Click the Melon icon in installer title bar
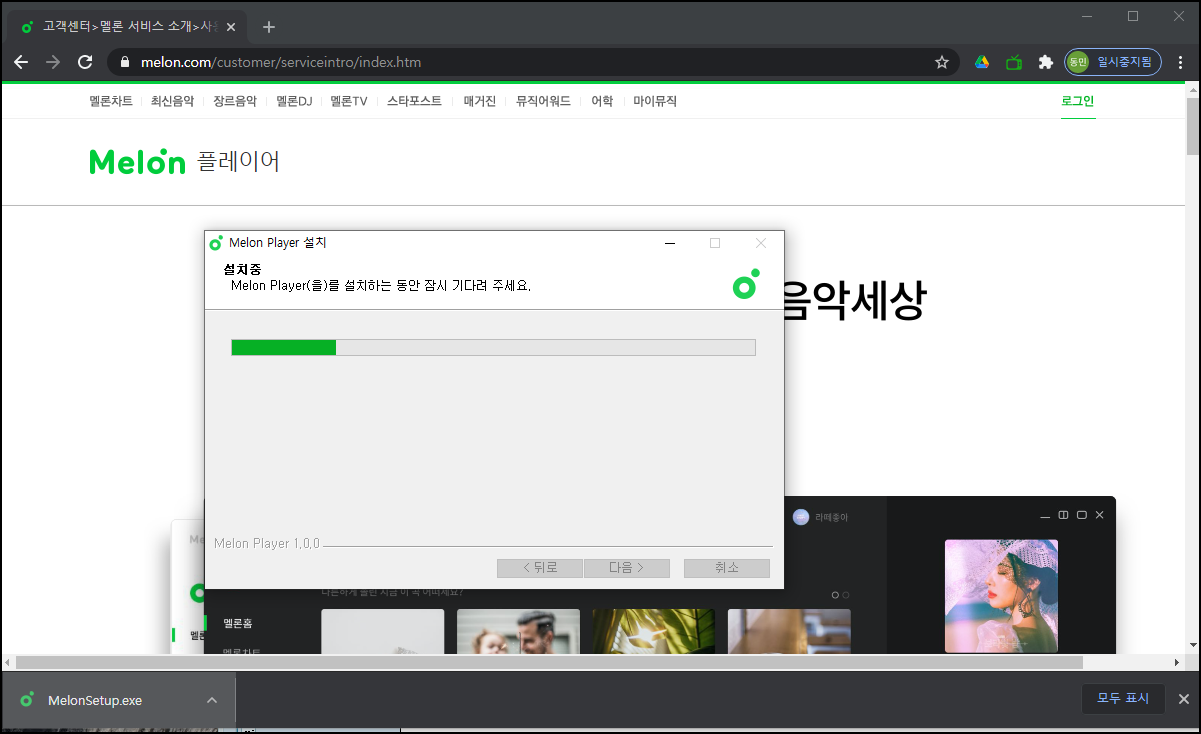 (x=216, y=243)
